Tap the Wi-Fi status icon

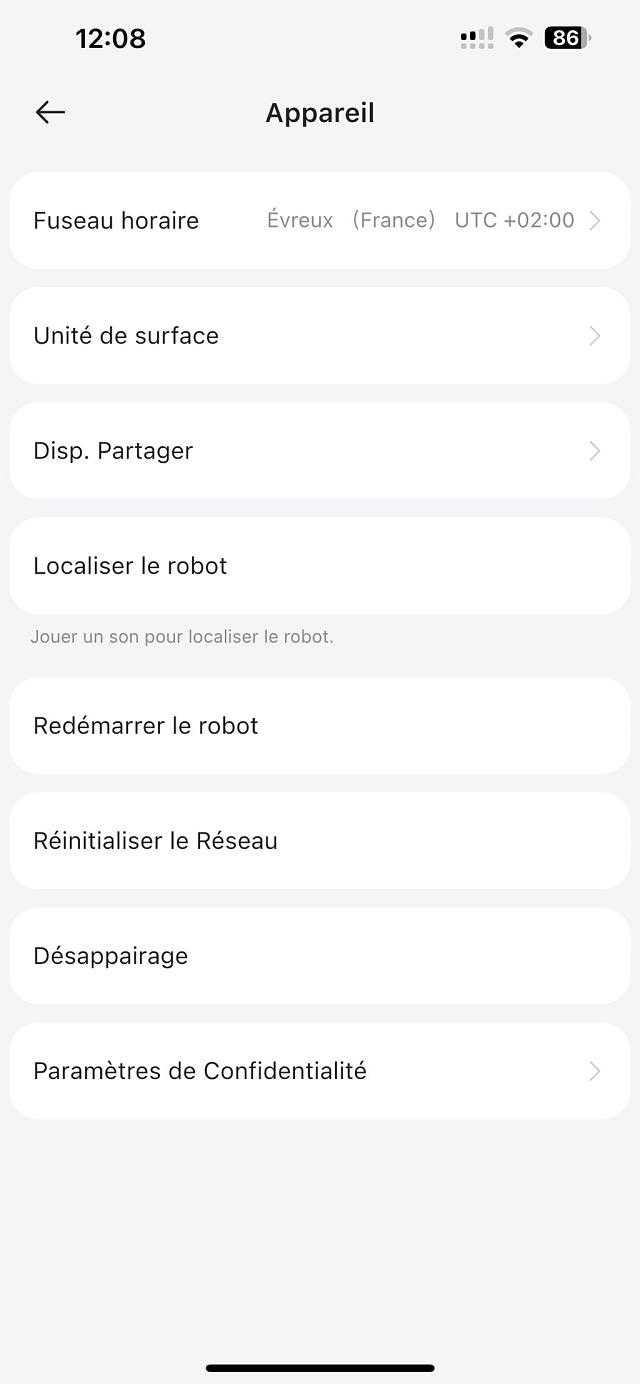coord(518,38)
